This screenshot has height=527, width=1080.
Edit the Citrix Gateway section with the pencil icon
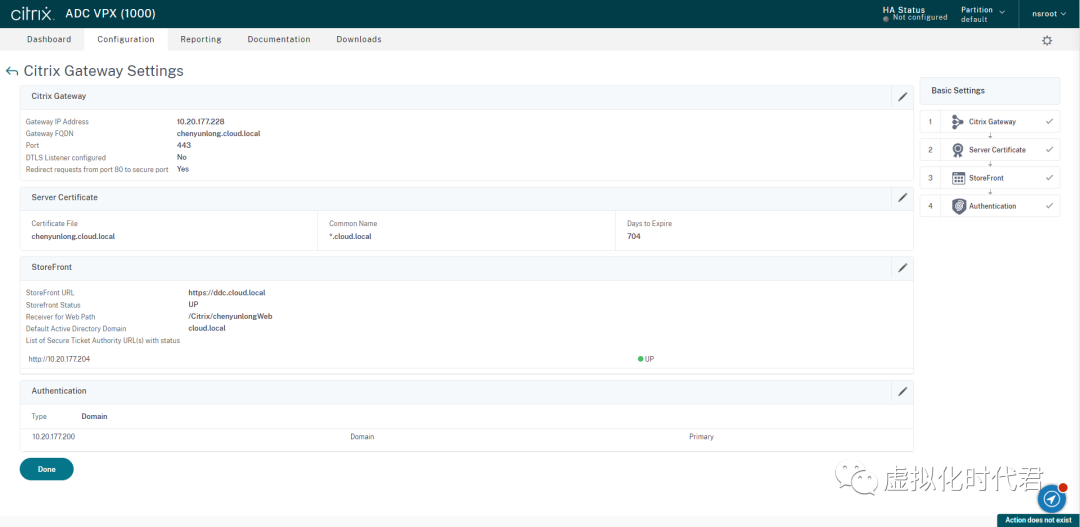[902, 96]
